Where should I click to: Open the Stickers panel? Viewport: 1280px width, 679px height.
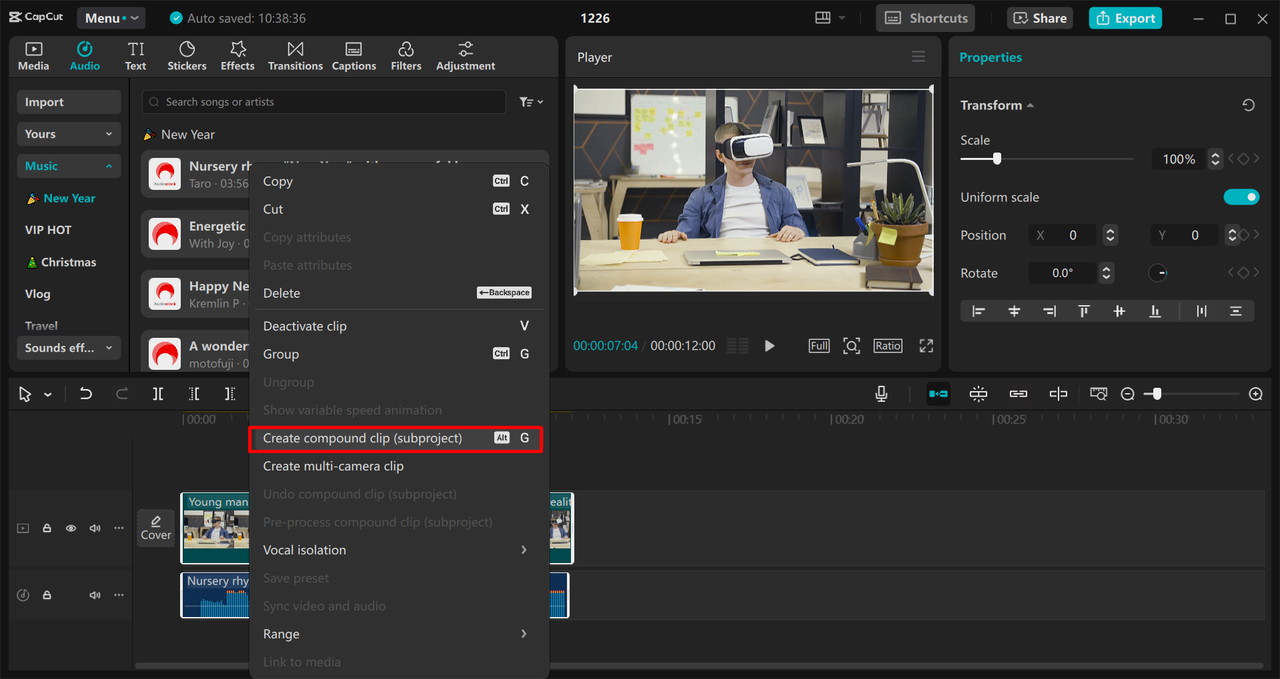[187, 55]
